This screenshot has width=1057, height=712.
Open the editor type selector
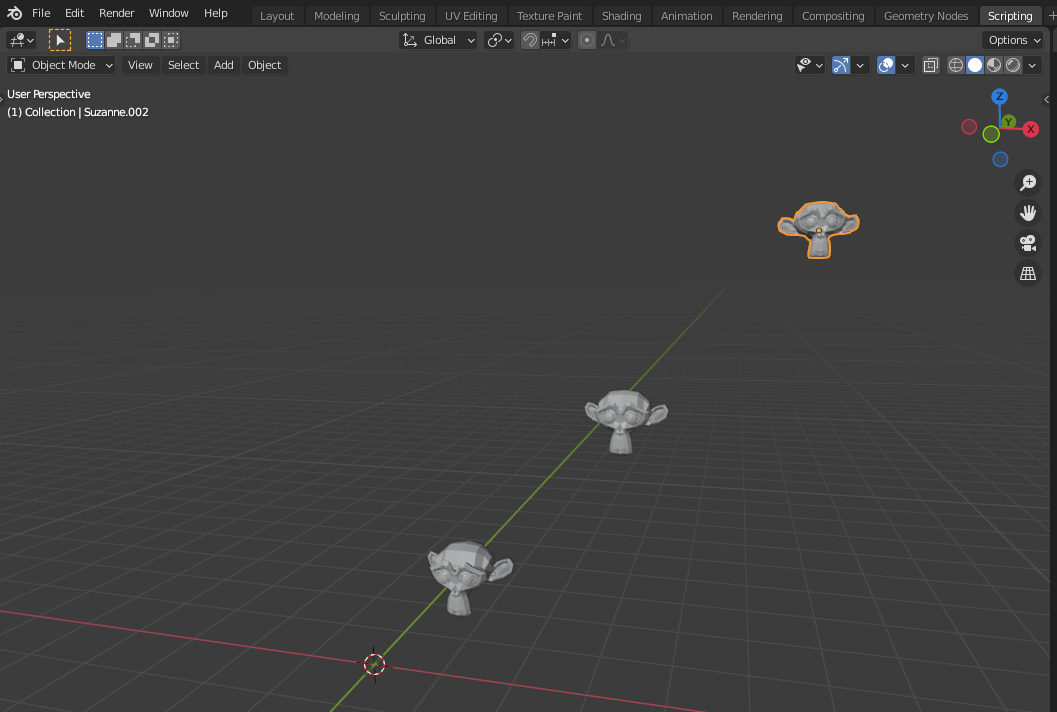(x=21, y=40)
